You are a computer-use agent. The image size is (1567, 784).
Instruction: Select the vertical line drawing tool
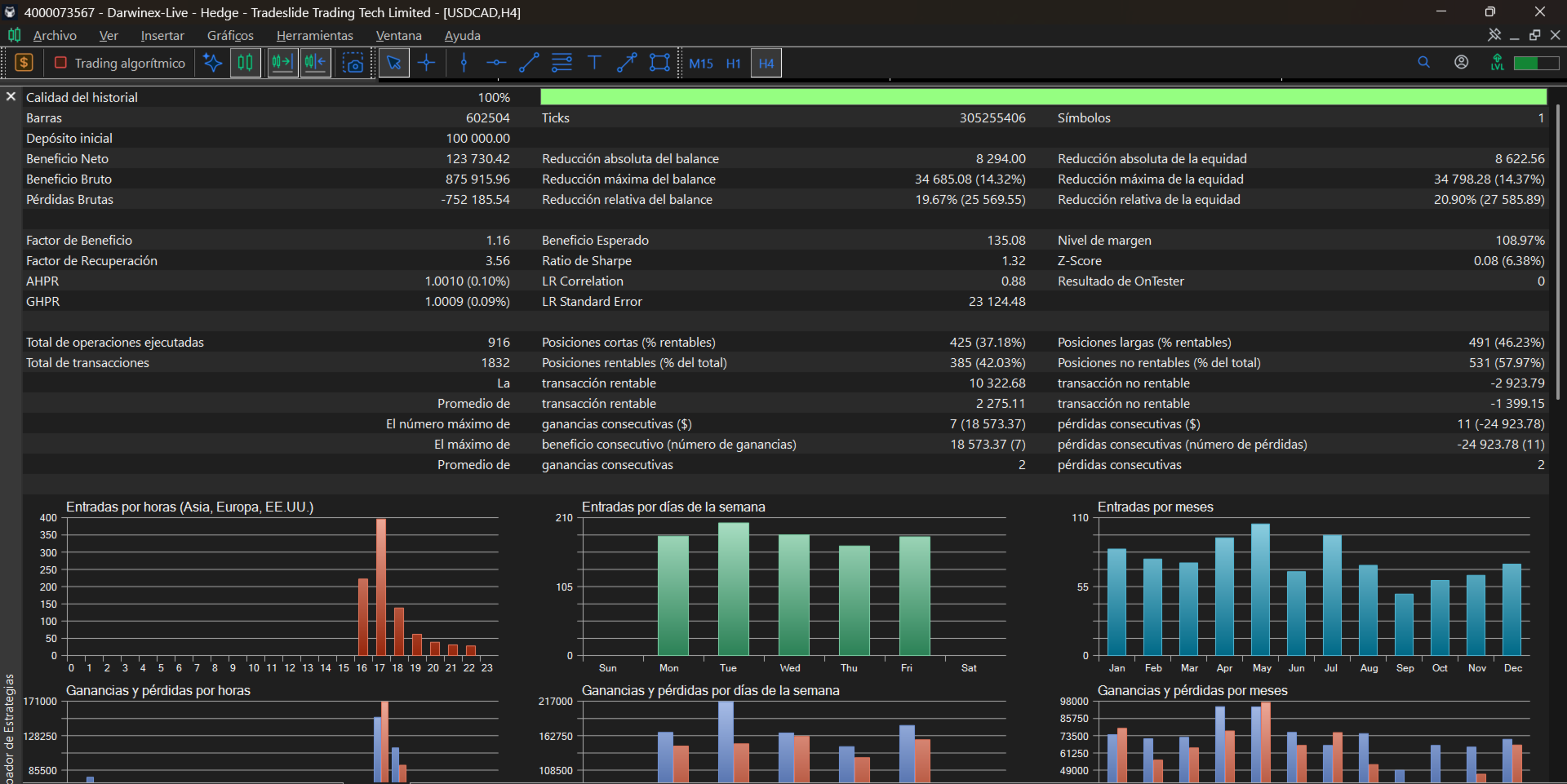(464, 63)
